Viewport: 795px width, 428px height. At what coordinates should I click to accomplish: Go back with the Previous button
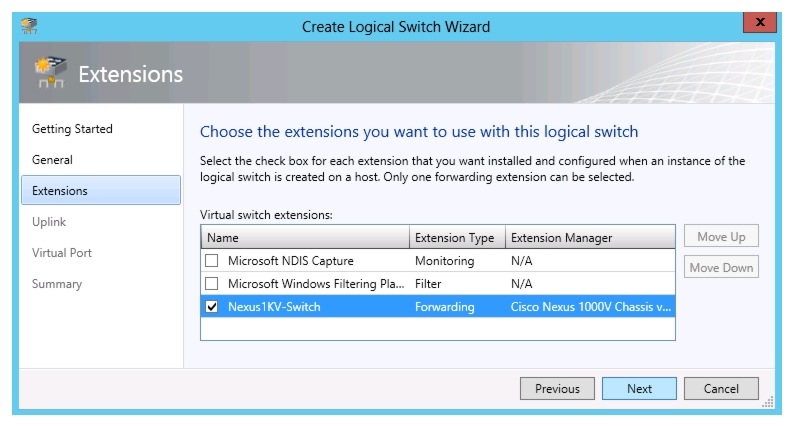557,388
